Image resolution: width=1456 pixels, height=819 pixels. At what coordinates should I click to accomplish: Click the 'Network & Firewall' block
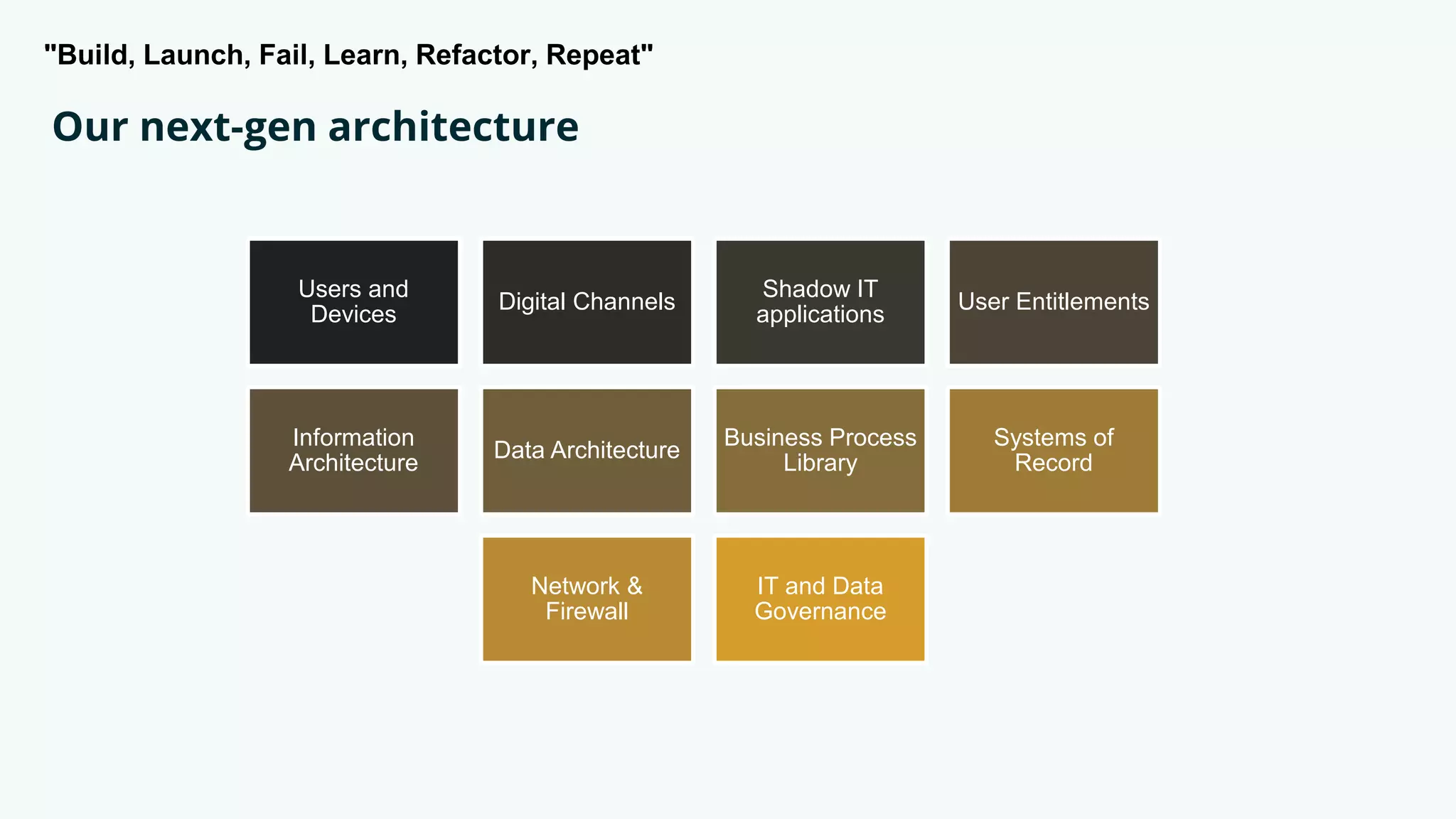point(587,599)
